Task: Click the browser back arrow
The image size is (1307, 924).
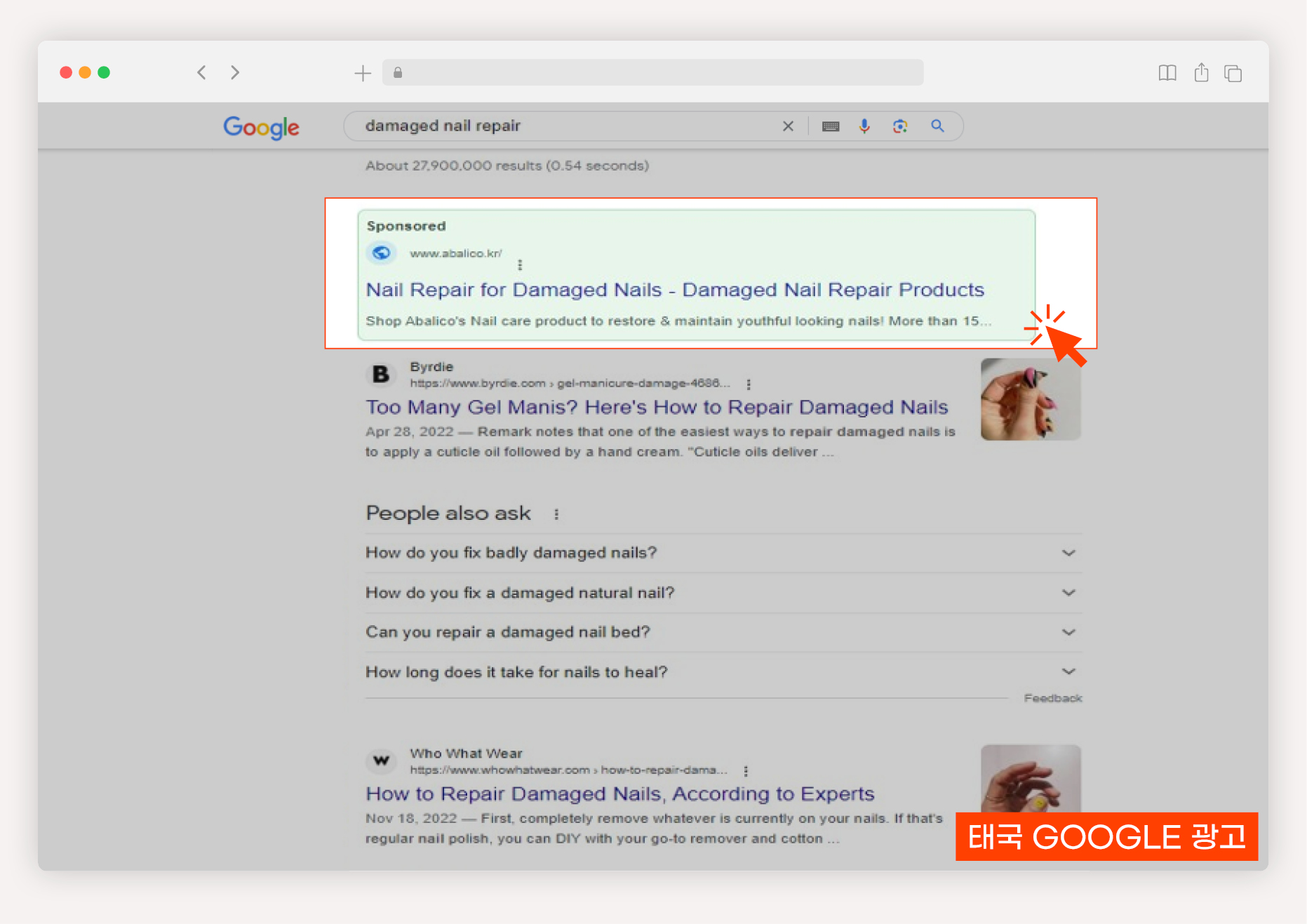Action: 201,72
